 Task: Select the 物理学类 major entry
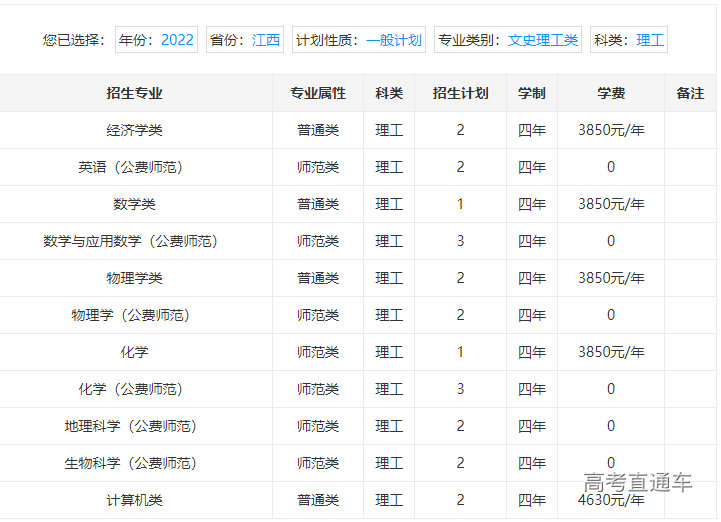point(134,278)
